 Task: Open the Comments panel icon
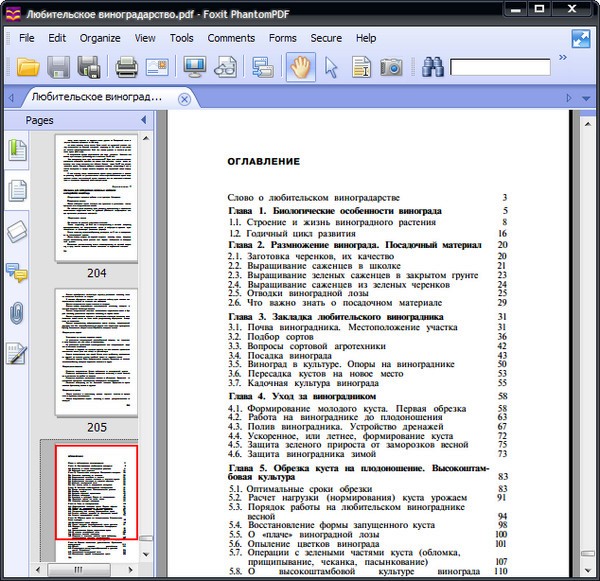tap(17, 272)
